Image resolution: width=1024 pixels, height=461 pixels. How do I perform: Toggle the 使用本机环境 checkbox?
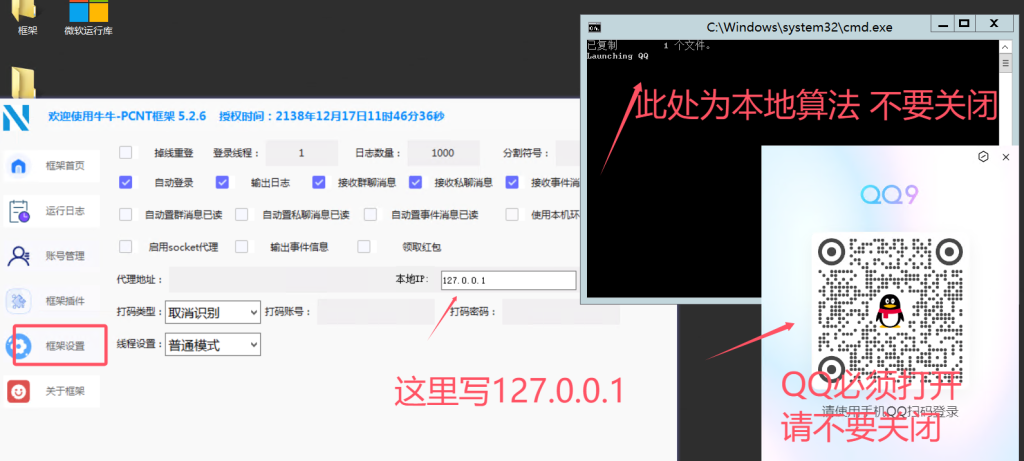(512, 214)
